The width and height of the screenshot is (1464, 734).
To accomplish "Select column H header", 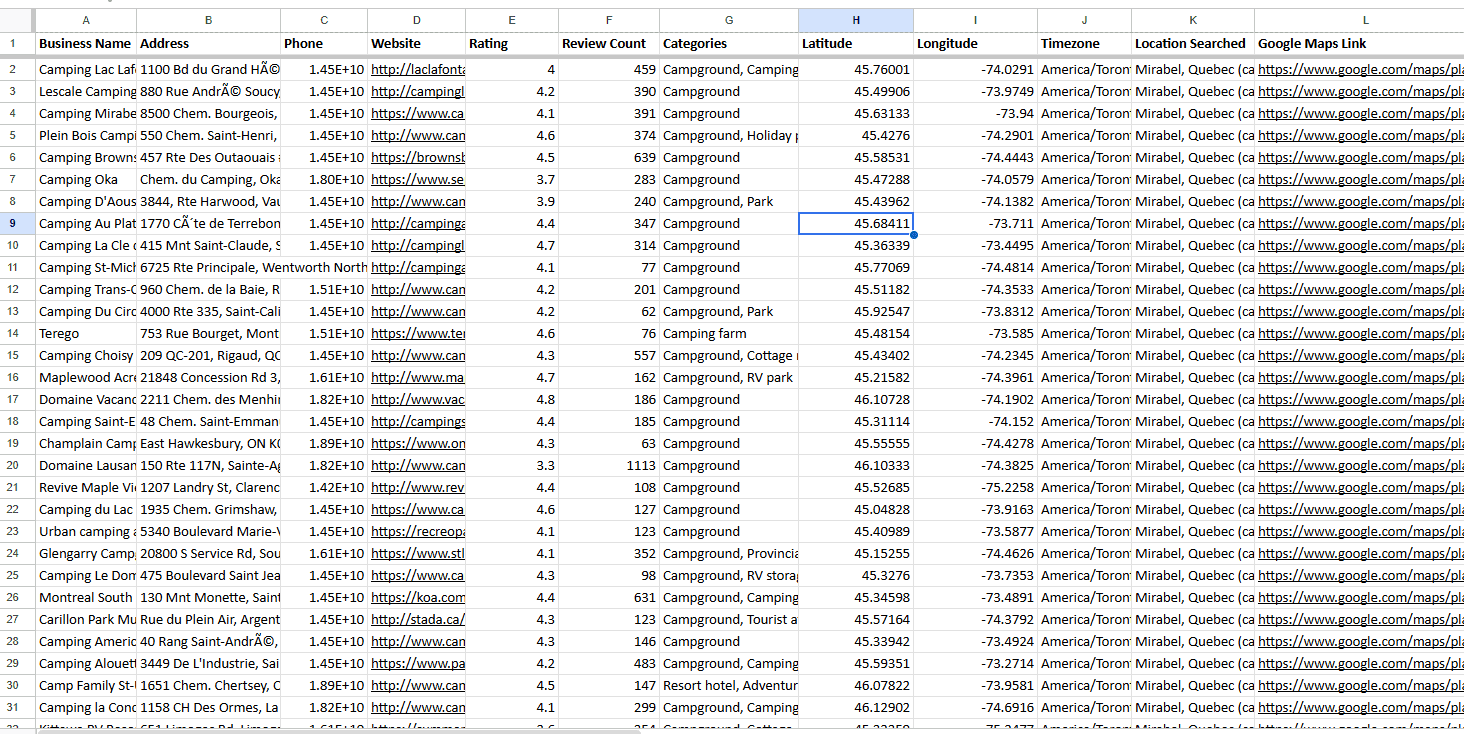I will (x=856, y=20).
